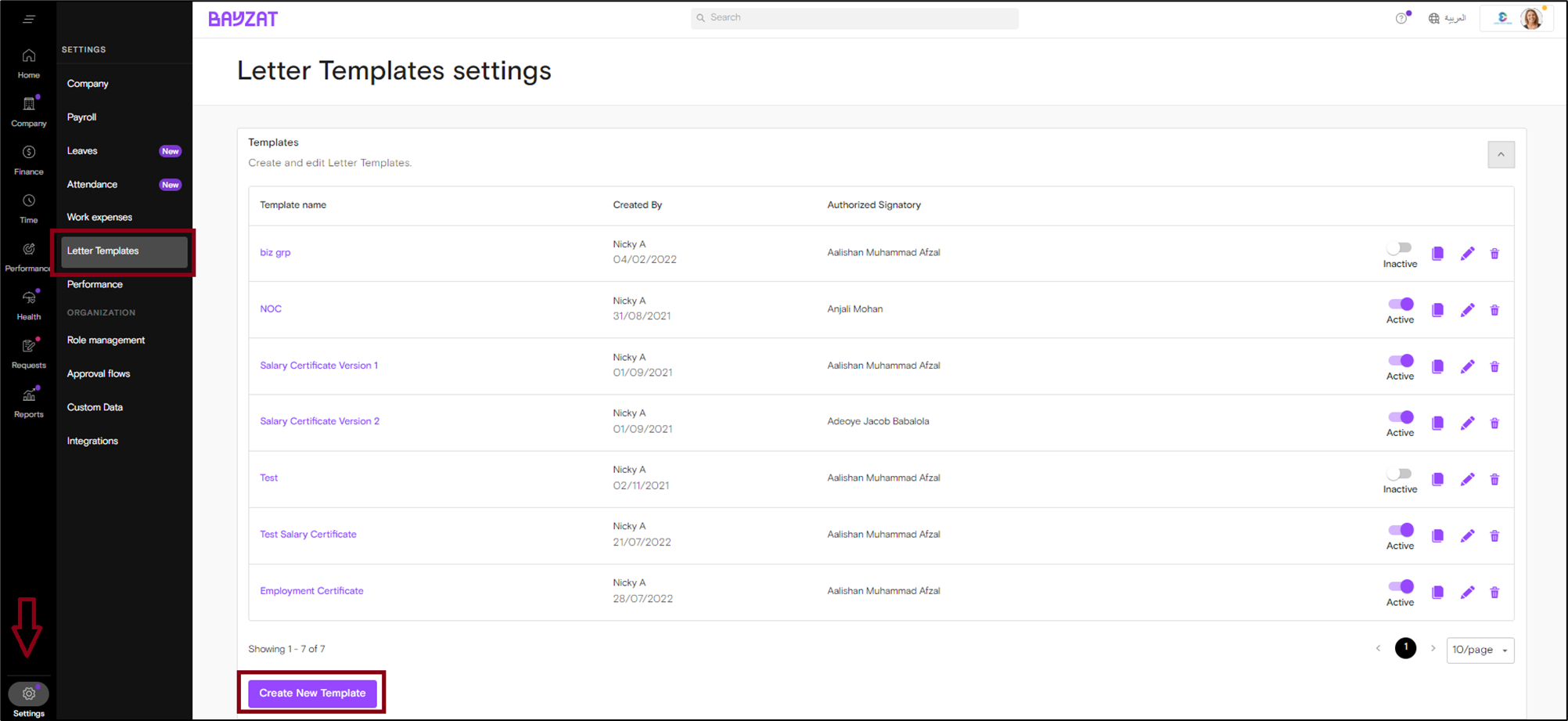Click the company switcher logo

click(x=1501, y=18)
